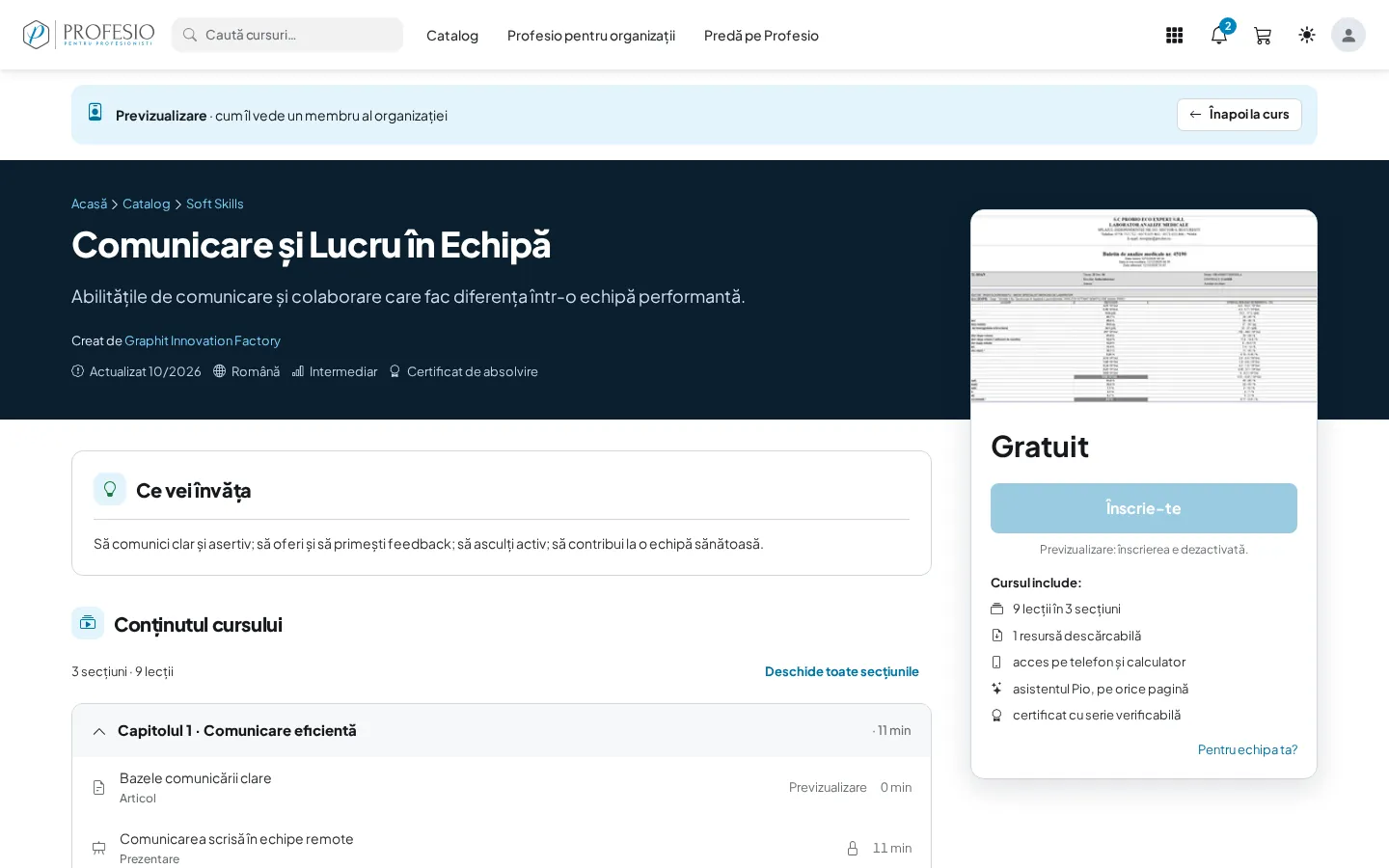Click the lock icon on the remote lesson
This screenshot has height=868, width=1389.
[x=853, y=849]
